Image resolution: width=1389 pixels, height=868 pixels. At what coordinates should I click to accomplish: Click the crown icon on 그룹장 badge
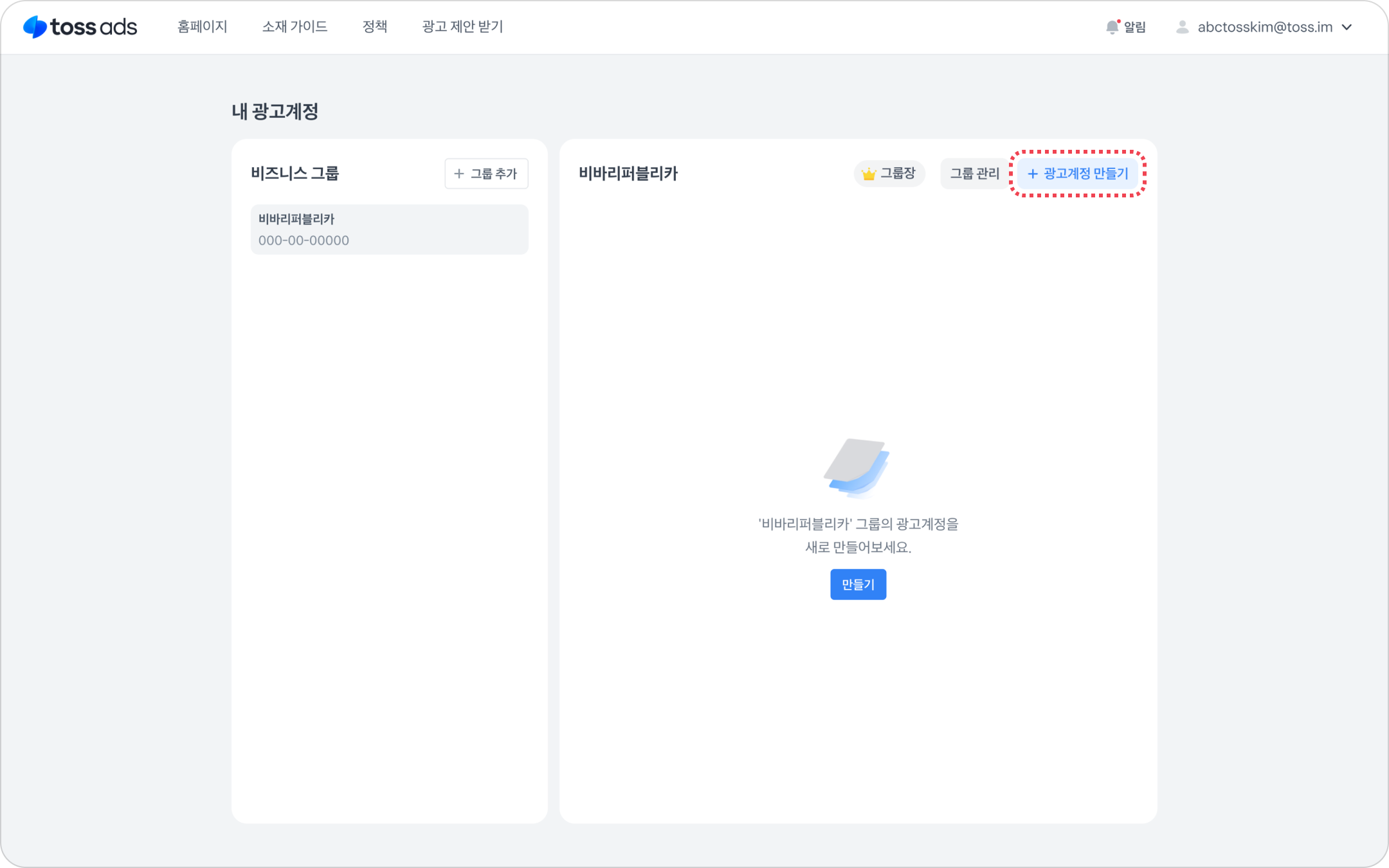tap(869, 174)
